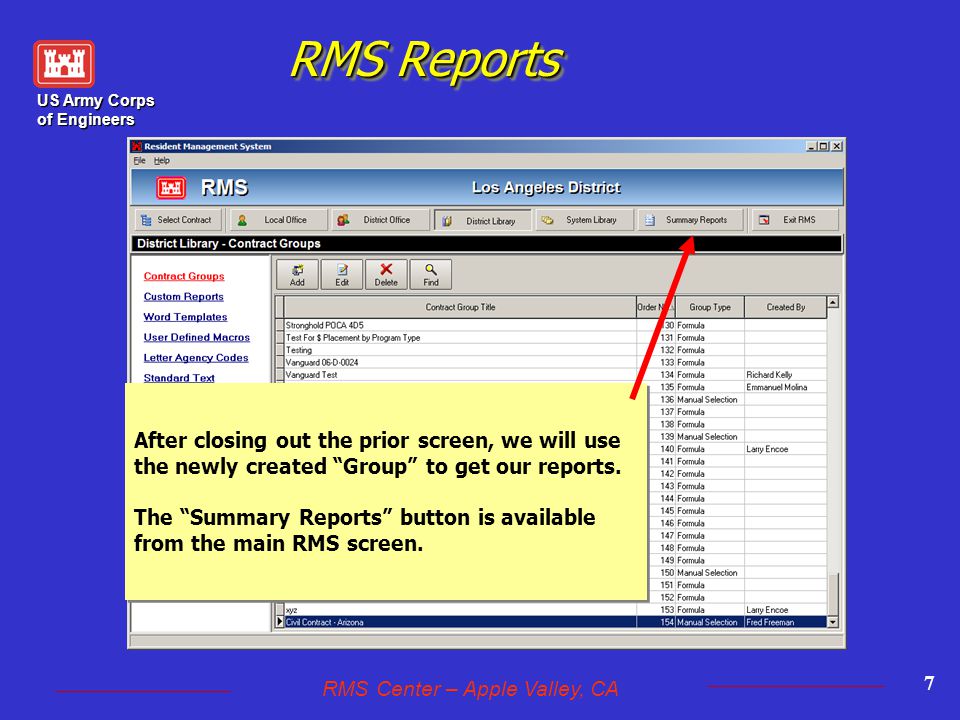Viewport: 960px width, 720px height.
Task: Click the Fred Freeman created-by cell
Action: [786, 622]
